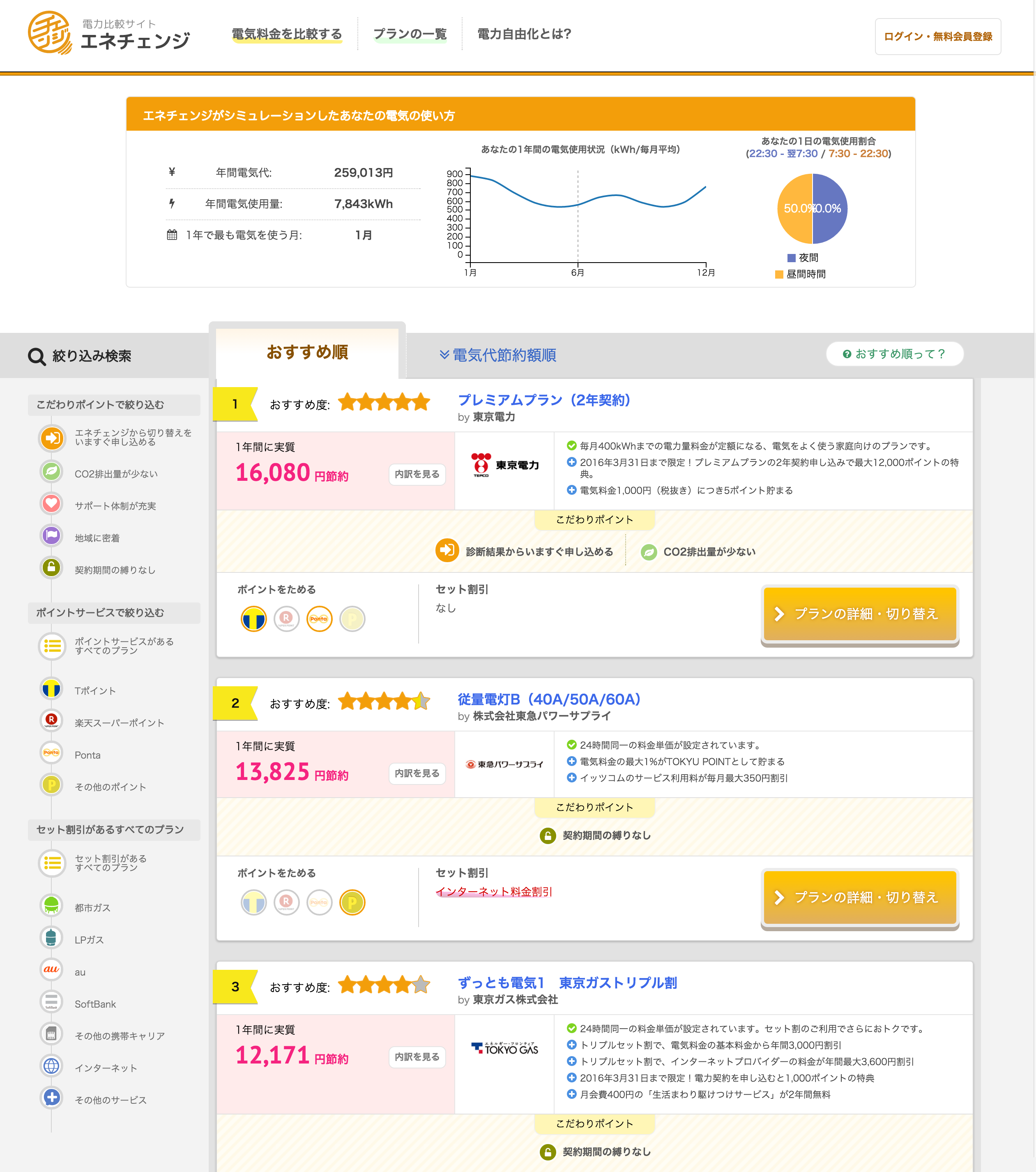The width and height of the screenshot is (1036, 1172).
Task: Filter by Tポイント sidebar icon
Action: pos(52,689)
